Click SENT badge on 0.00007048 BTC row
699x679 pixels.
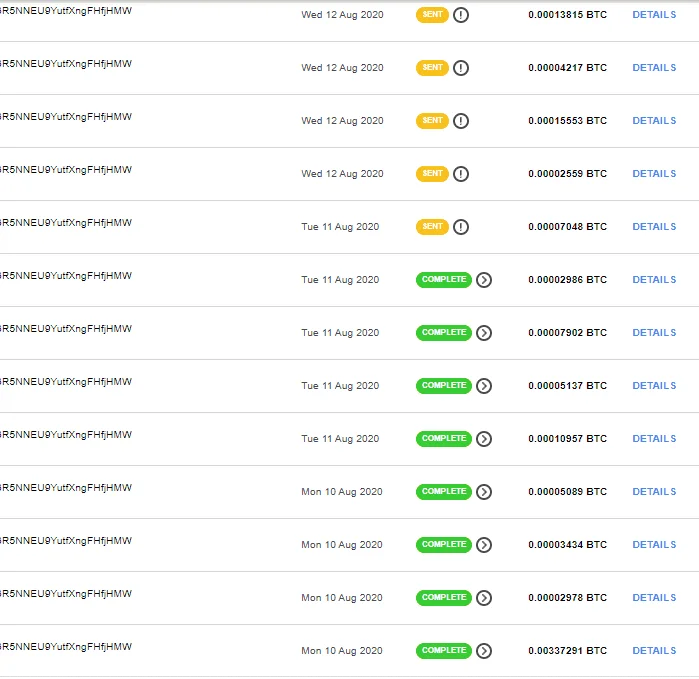pos(432,227)
